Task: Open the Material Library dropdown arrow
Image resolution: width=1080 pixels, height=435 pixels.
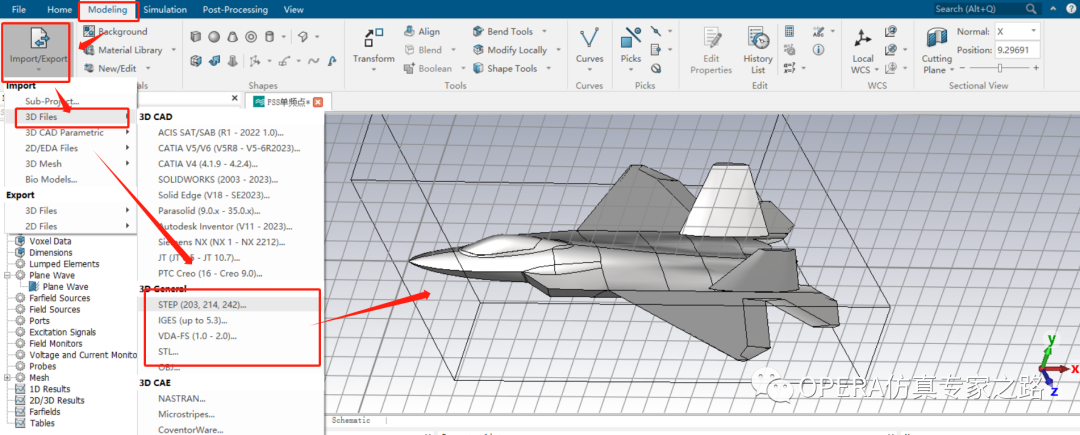Action: pos(174,50)
